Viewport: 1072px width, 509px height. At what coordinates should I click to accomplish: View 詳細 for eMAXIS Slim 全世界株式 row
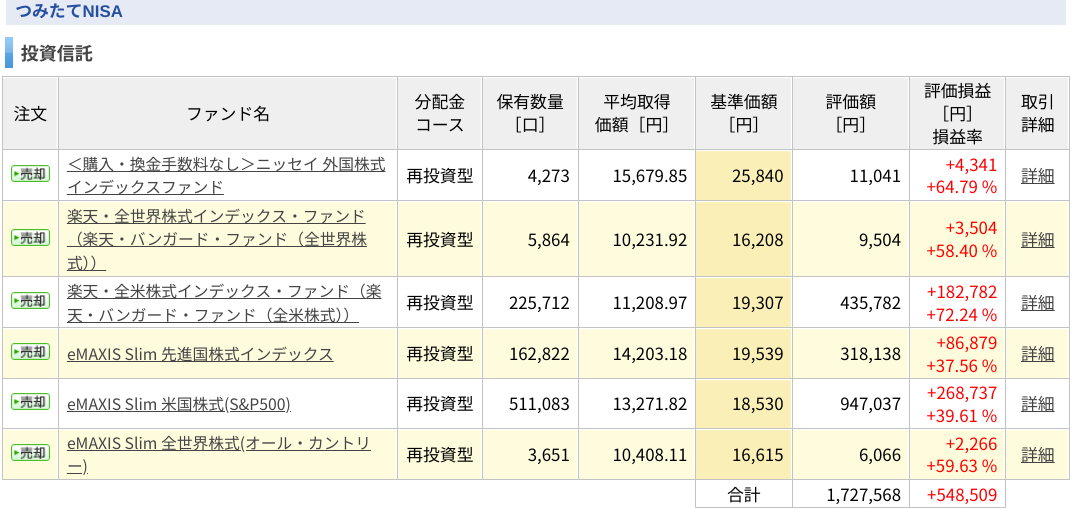(1037, 454)
